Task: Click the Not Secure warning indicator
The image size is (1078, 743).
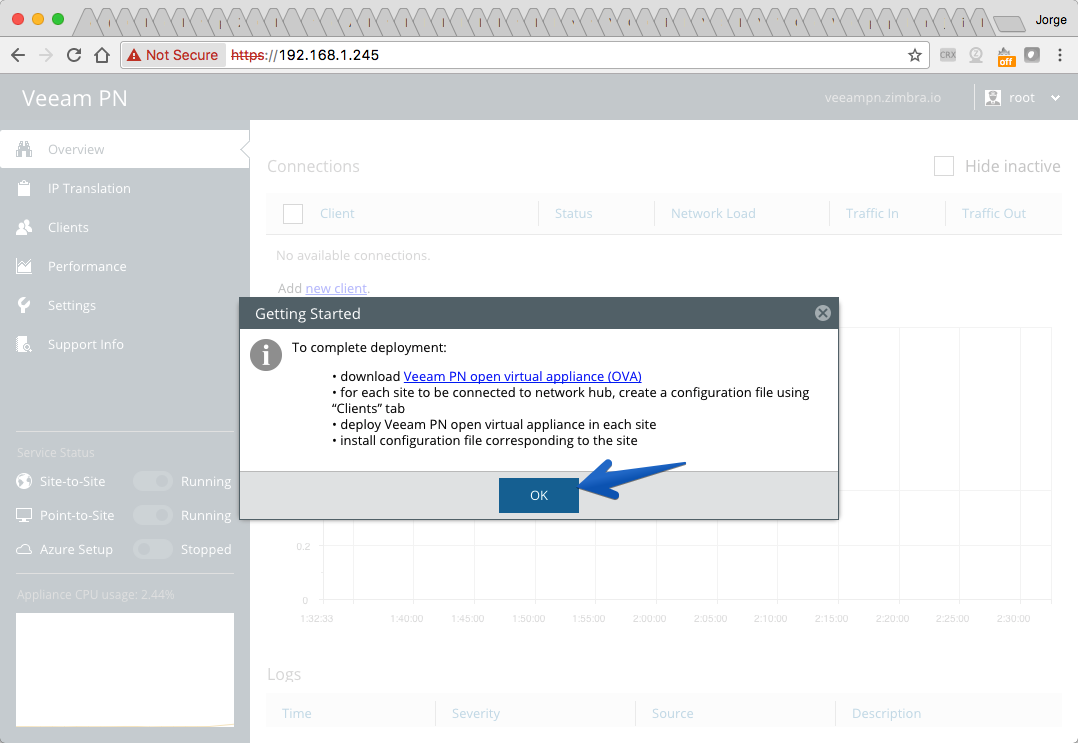Action: [x=173, y=55]
